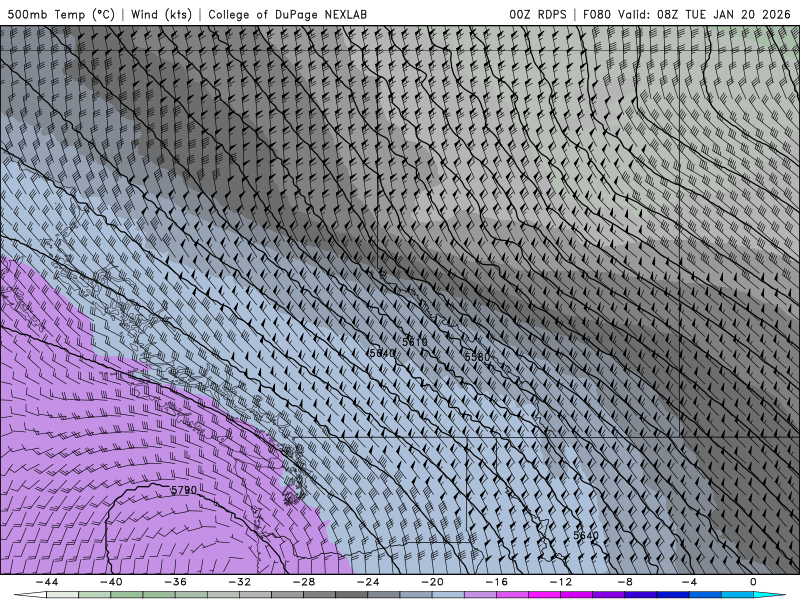Click the 5610 height contour label
The image size is (800, 600).
(415, 342)
